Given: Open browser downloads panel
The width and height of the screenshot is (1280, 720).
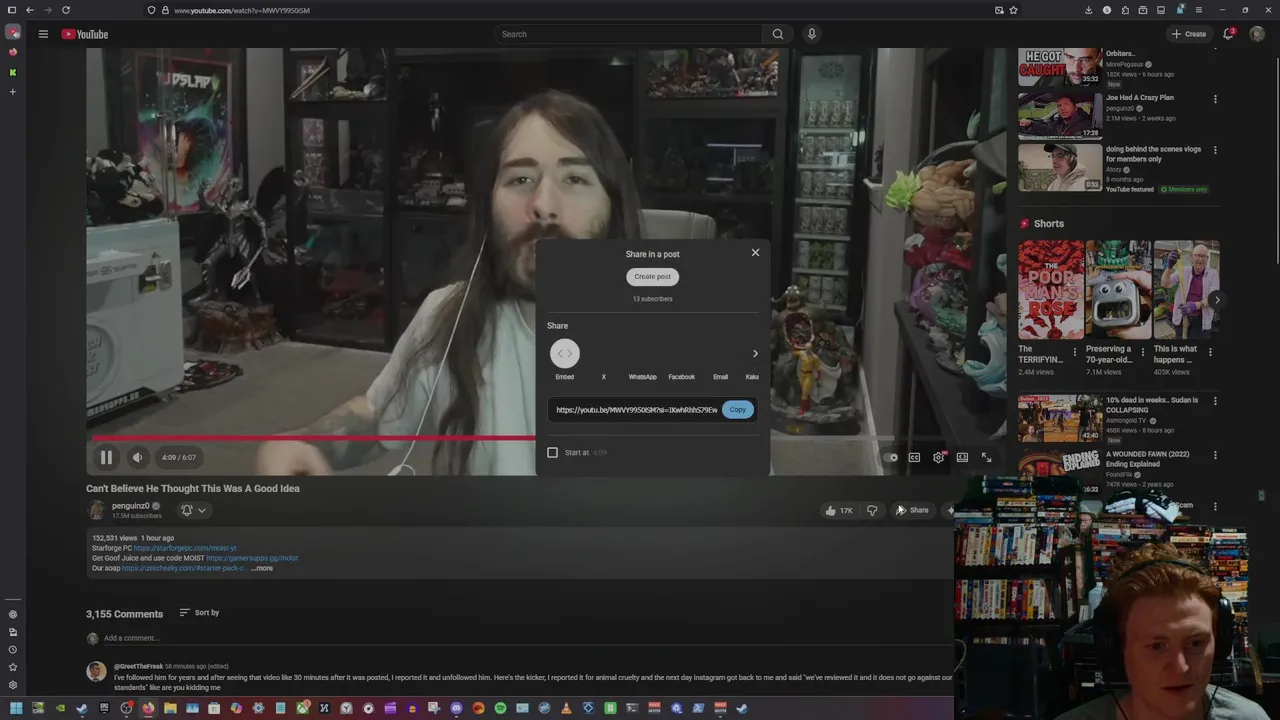Looking at the screenshot, I should pyautogui.click(x=1088, y=10).
